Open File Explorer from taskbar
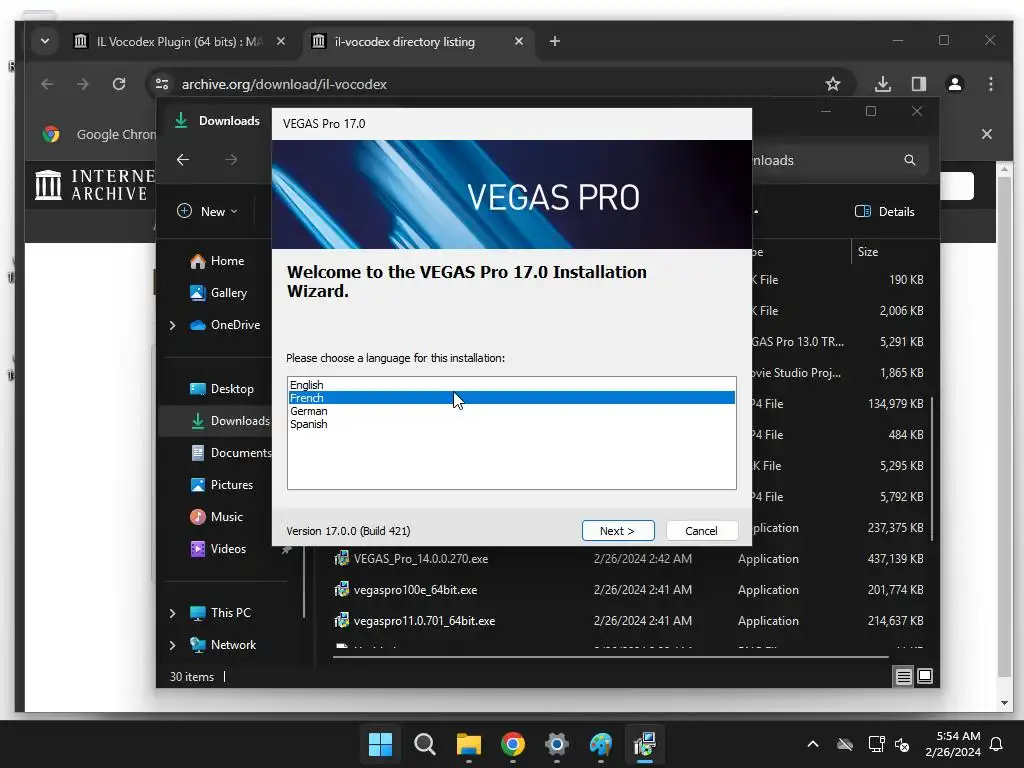This screenshot has width=1024, height=768. pos(468,744)
